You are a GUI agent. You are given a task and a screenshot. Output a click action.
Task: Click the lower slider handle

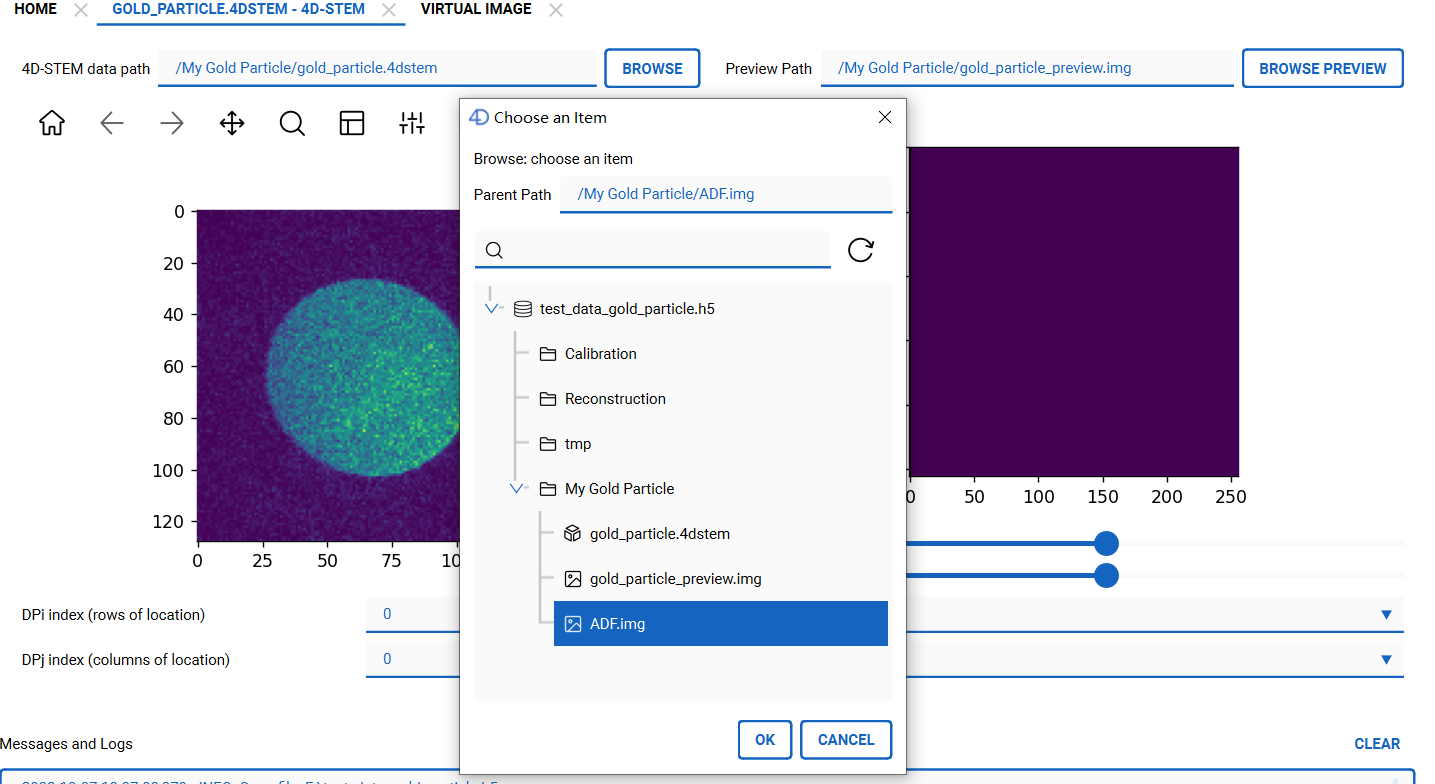(1106, 576)
